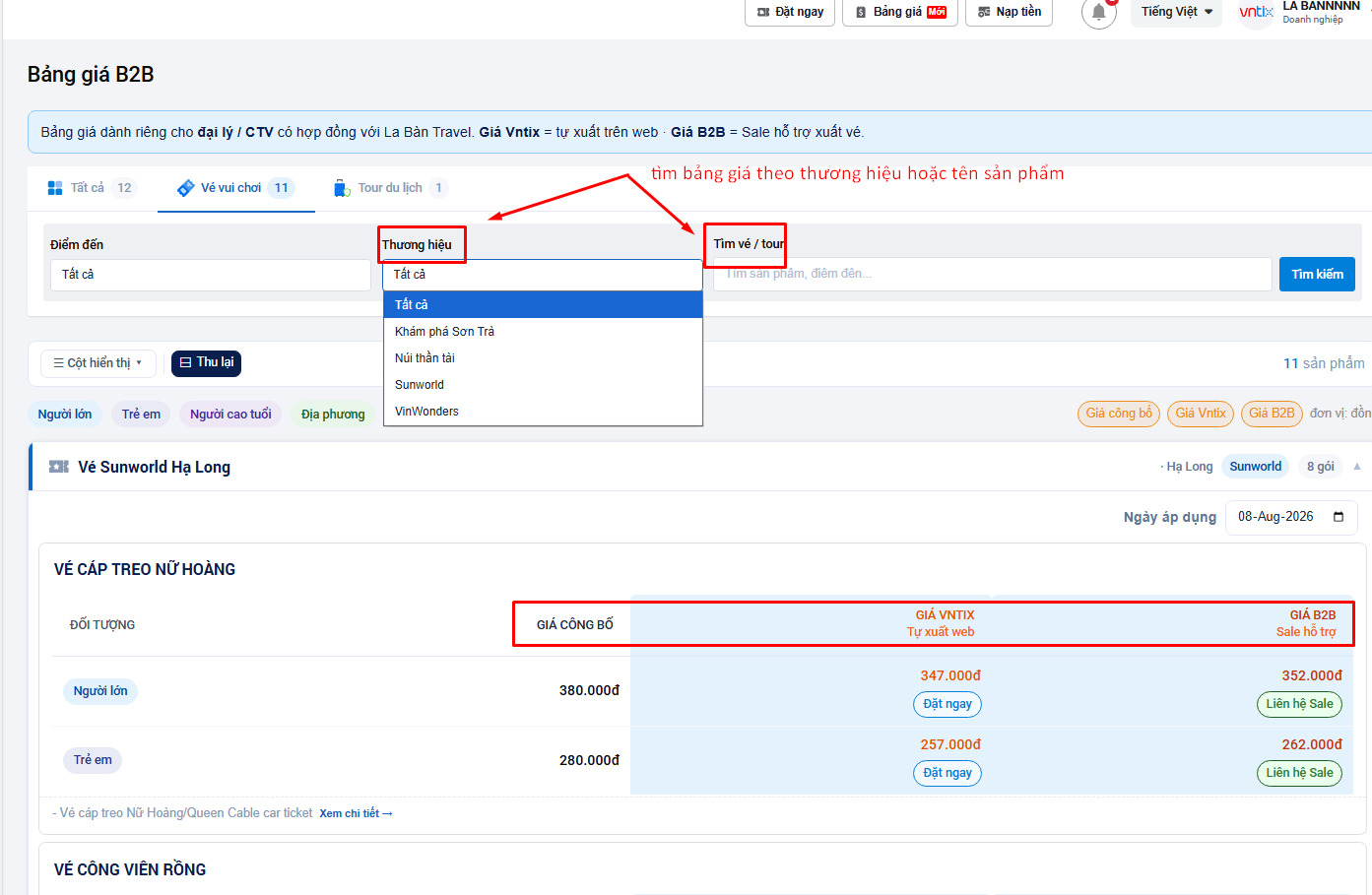Click the 11 sản phẩm count text
The height and width of the screenshot is (895, 1372).
click(x=1324, y=363)
